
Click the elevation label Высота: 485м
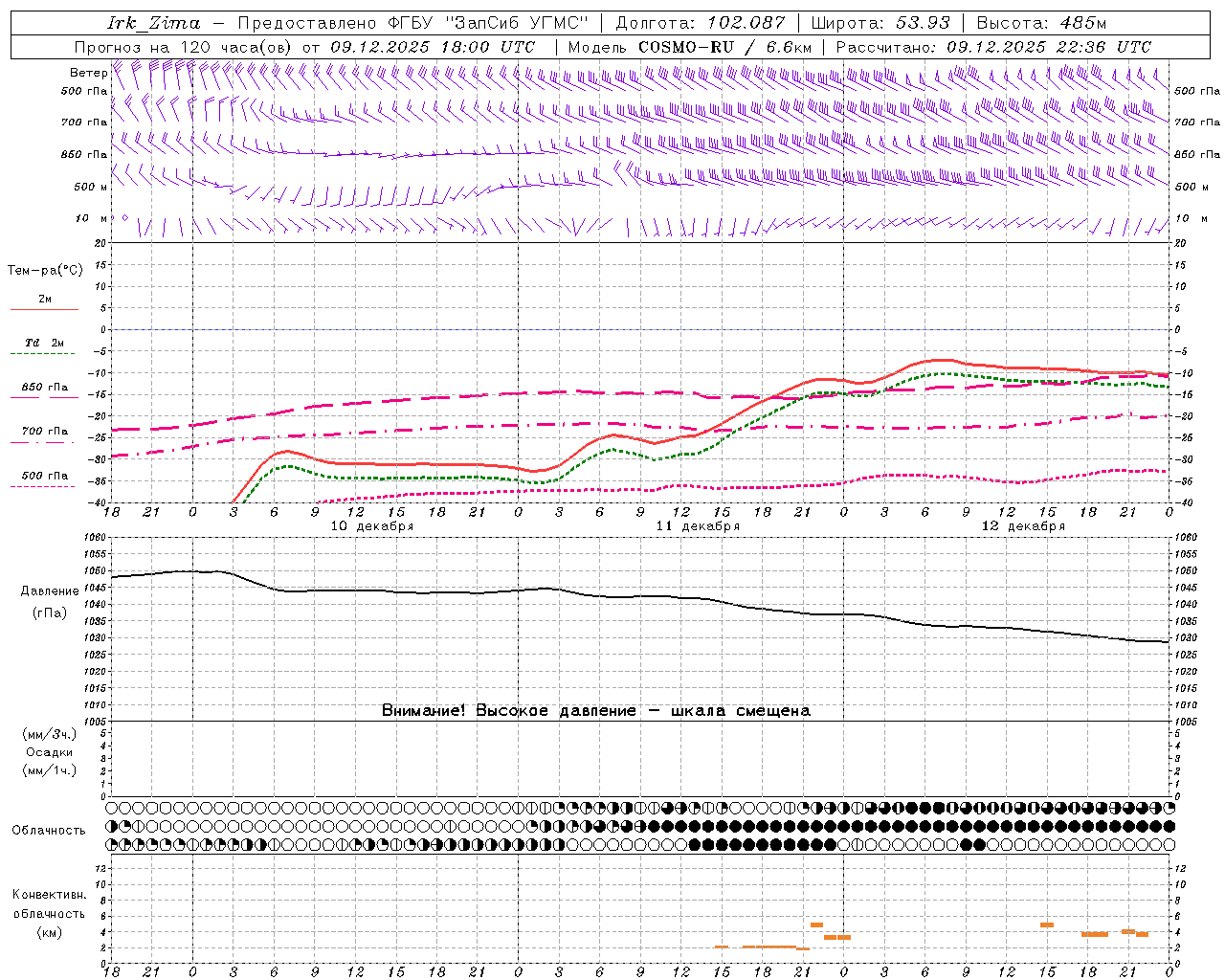point(1041,23)
